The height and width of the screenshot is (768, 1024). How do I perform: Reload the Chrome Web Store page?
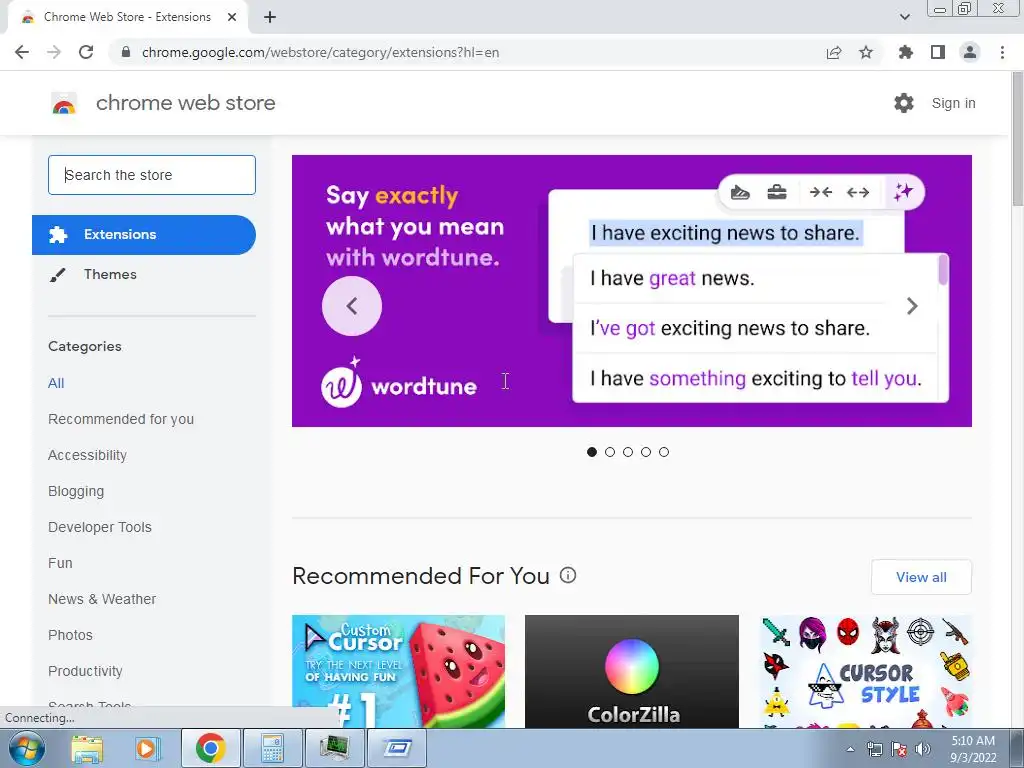(86, 52)
